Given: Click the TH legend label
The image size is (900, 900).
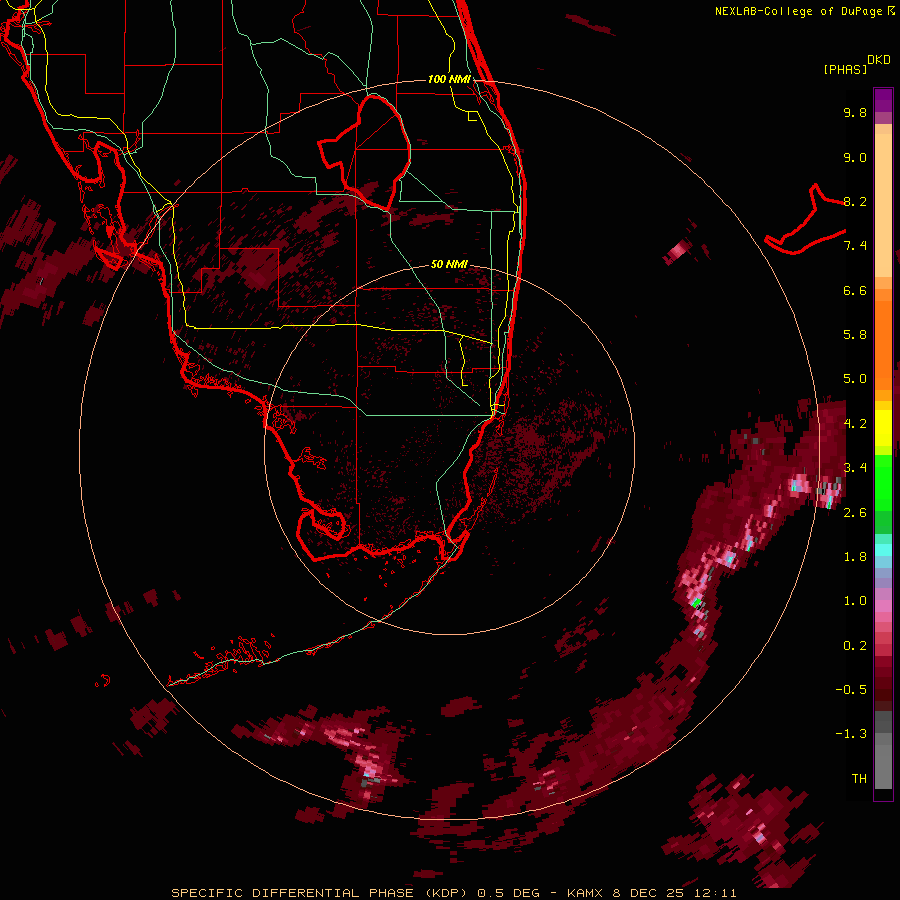Looking at the screenshot, I should pos(859,778).
